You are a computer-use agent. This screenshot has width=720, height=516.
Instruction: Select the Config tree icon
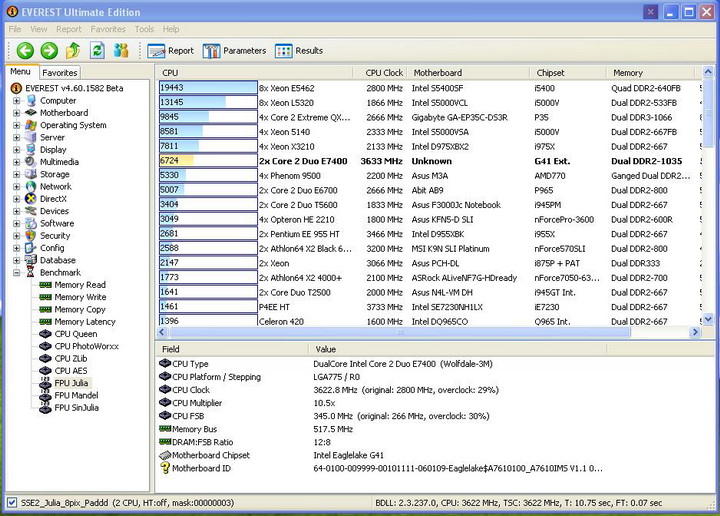coord(31,248)
